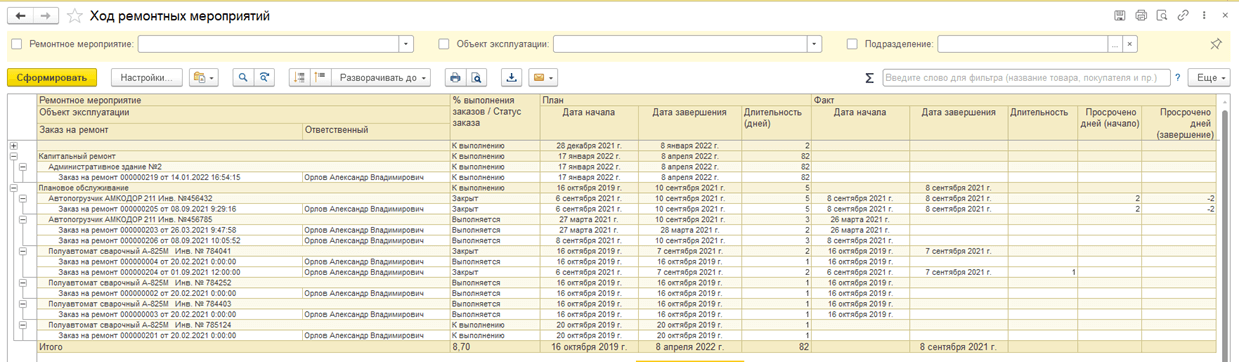Image resolution: width=1239 pixels, height=362 pixels.
Task: Click the Административное здание №2 row label
Action: point(105,167)
